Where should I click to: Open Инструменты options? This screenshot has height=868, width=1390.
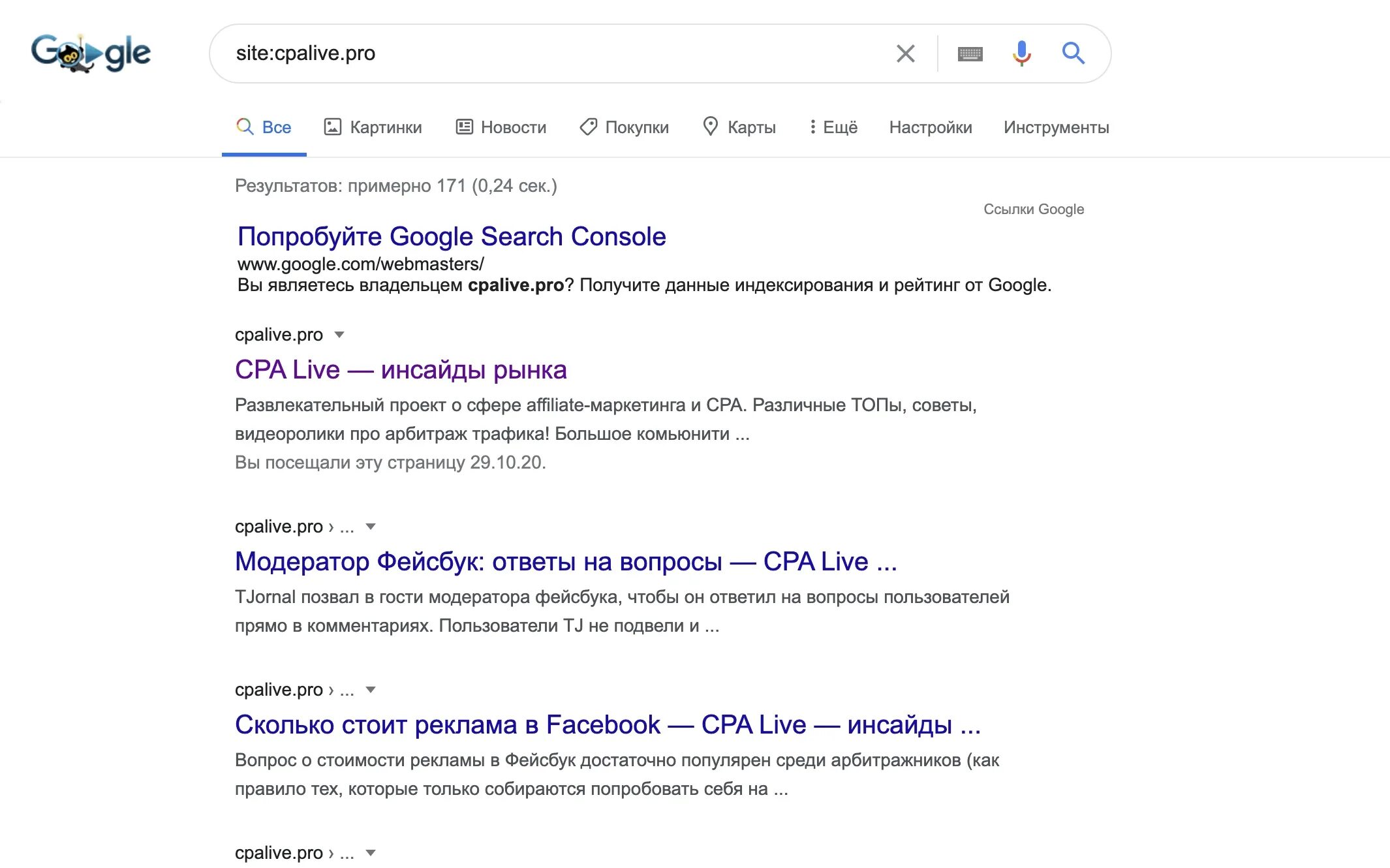point(1057,127)
